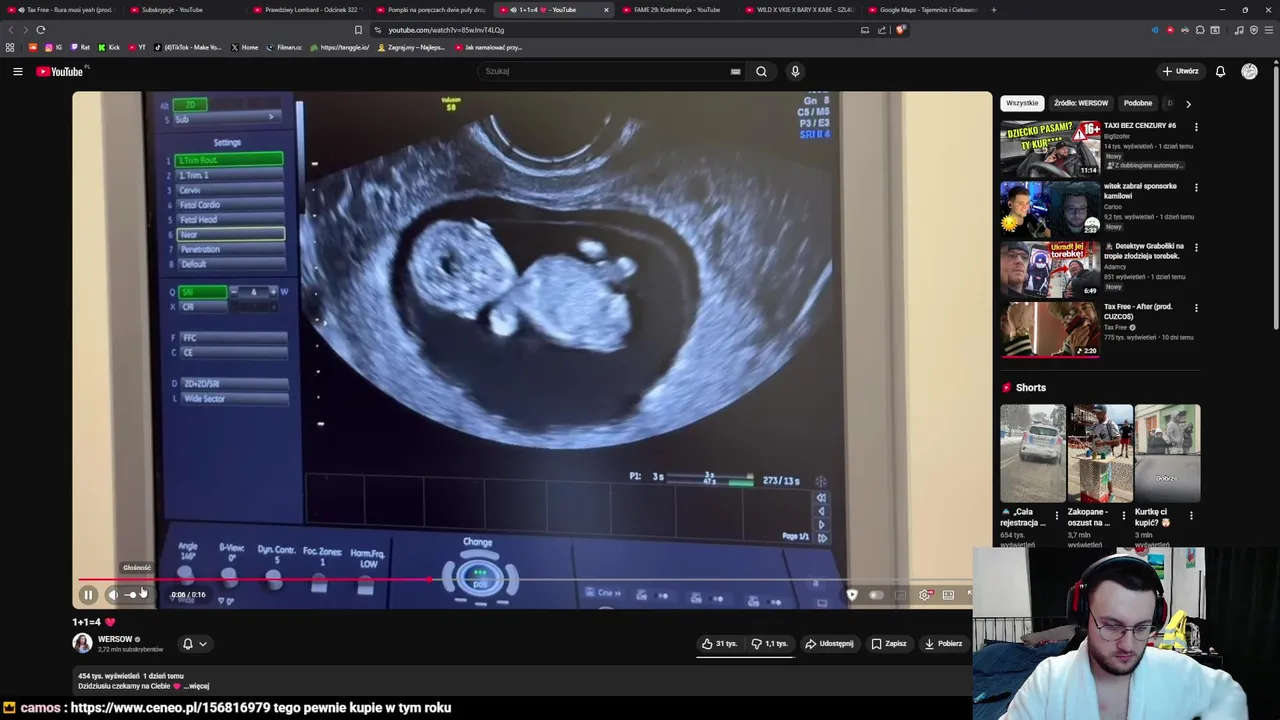Open the Zakopane - oszust short
1280x720 pixels.
(x=1100, y=453)
